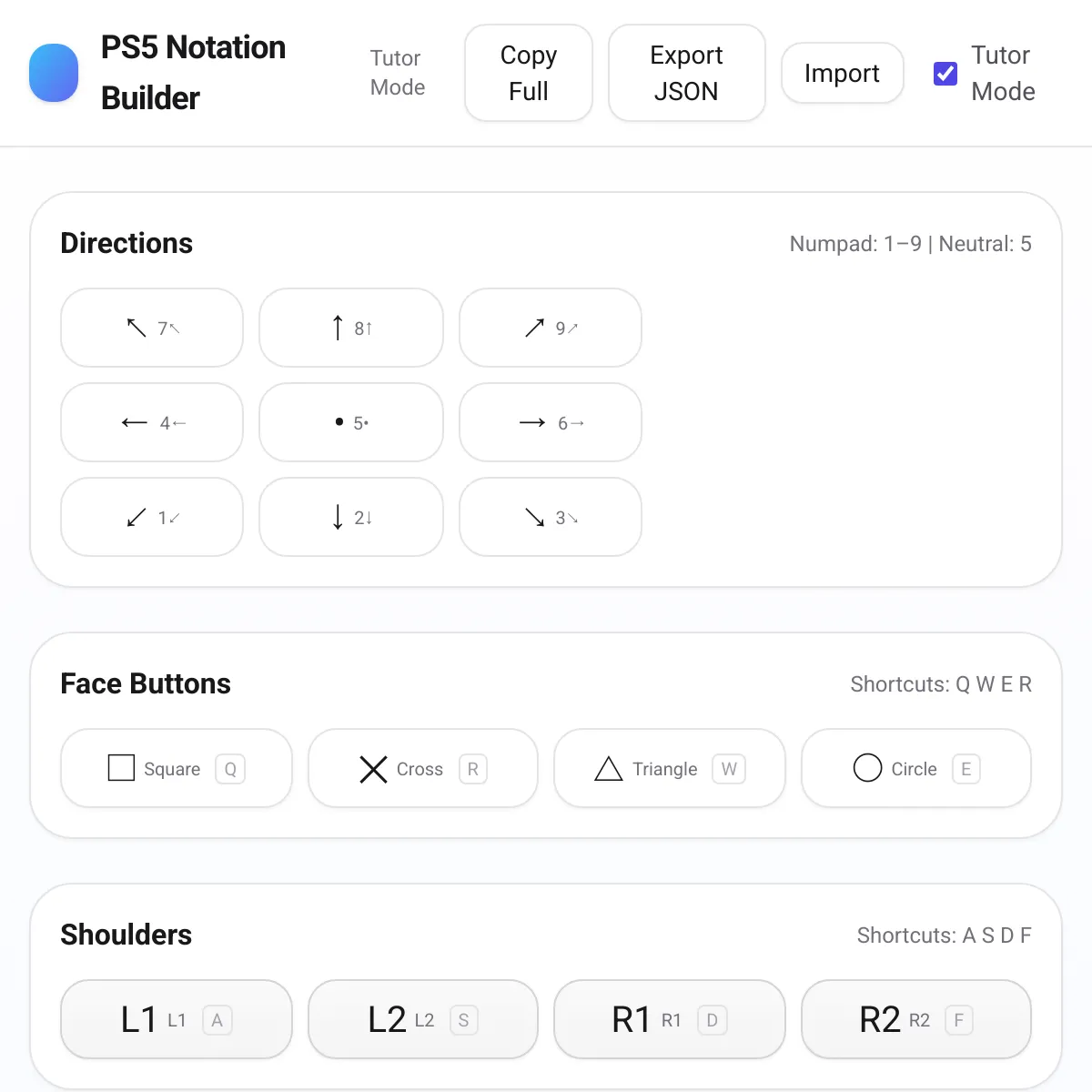Click the up arrow direction 8

tap(351, 328)
